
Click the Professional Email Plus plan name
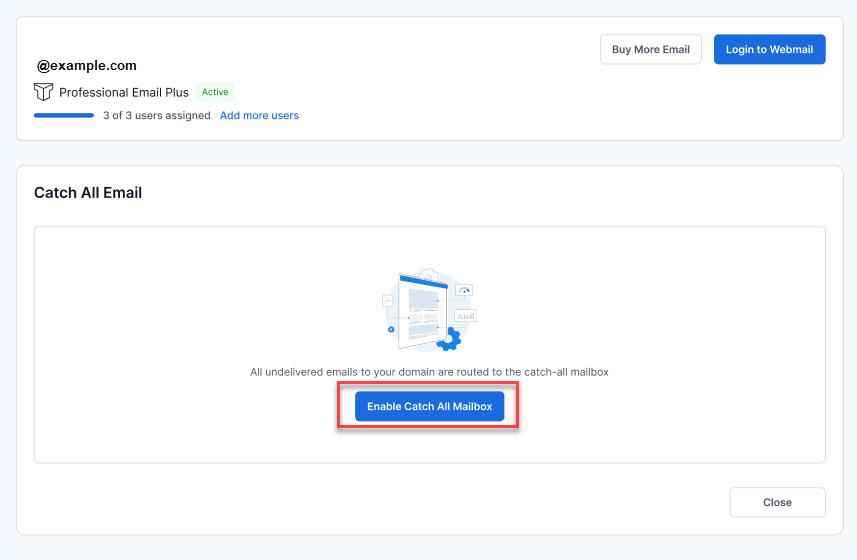tap(123, 92)
